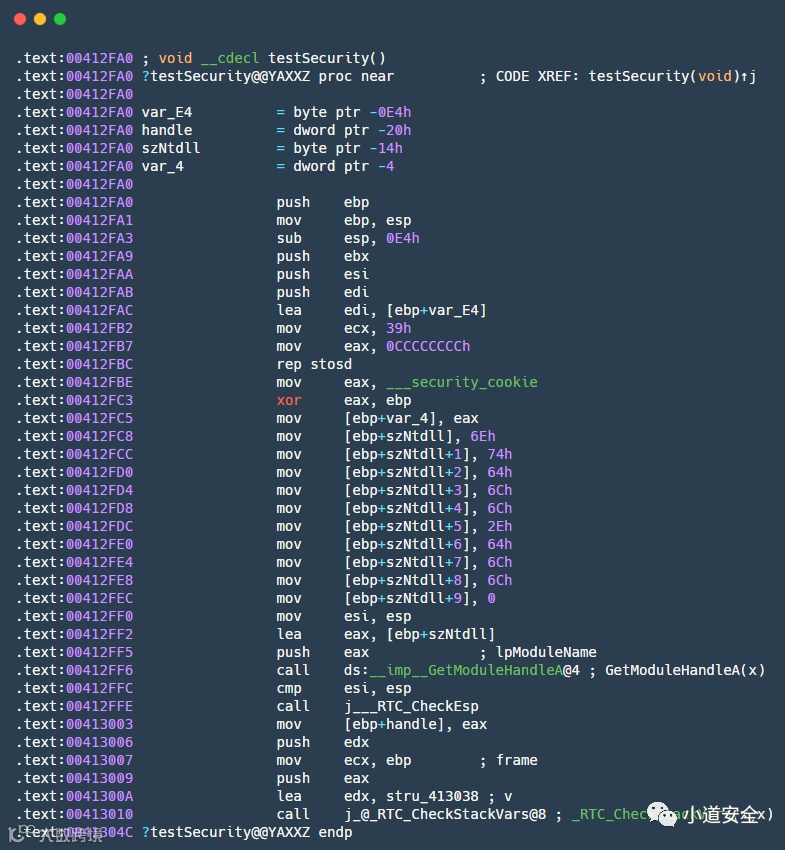Screen dimensions: 785x850
Task: Click '[ebp+var_E4]' operand
Action: click(x=436, y=310)
